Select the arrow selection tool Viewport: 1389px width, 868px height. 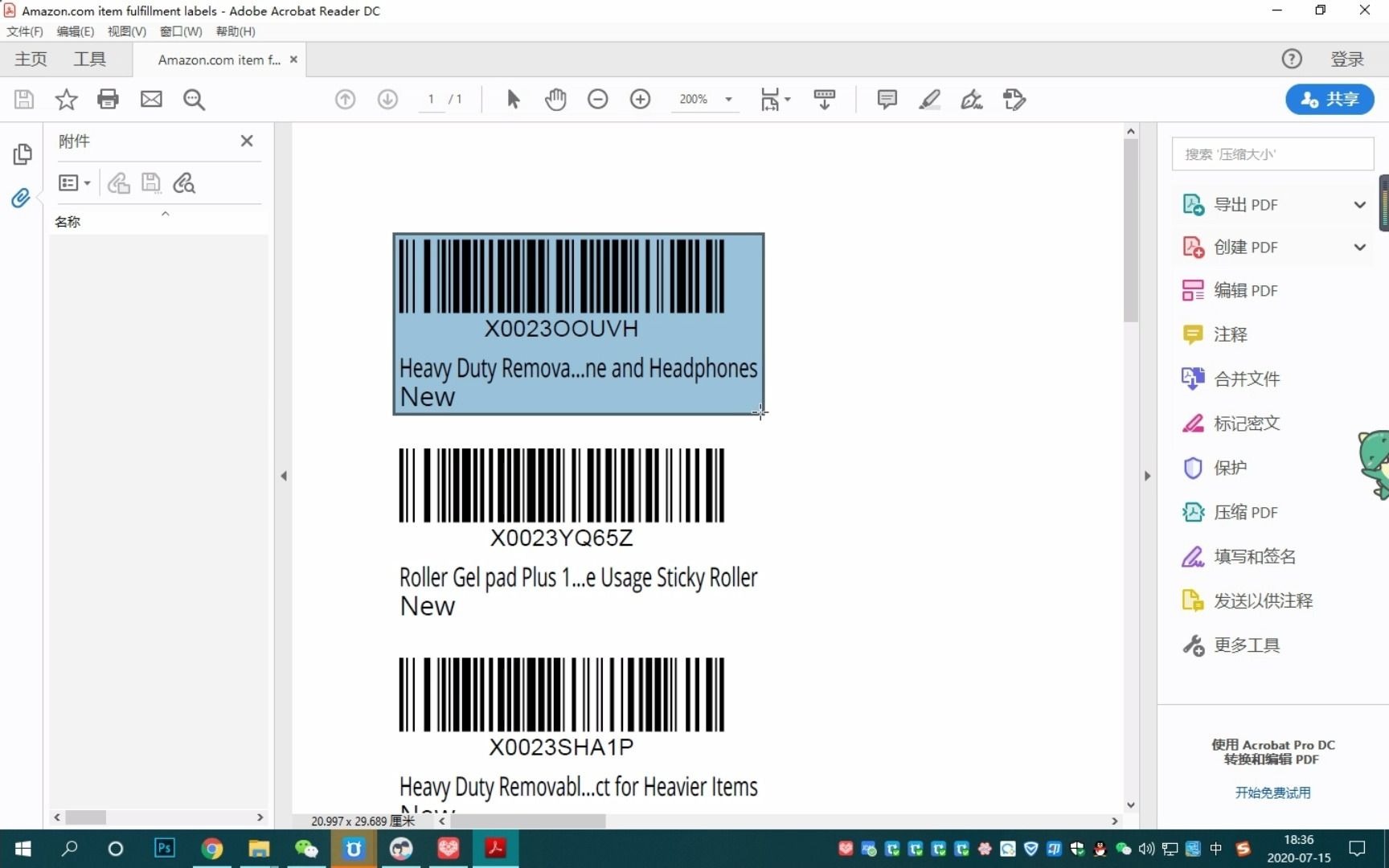point(513,99)
